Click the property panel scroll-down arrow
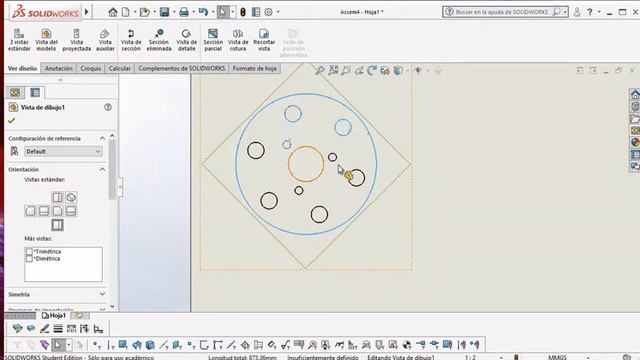The width and height of the screenshot is (640, 360). click(x=112, y=307)
